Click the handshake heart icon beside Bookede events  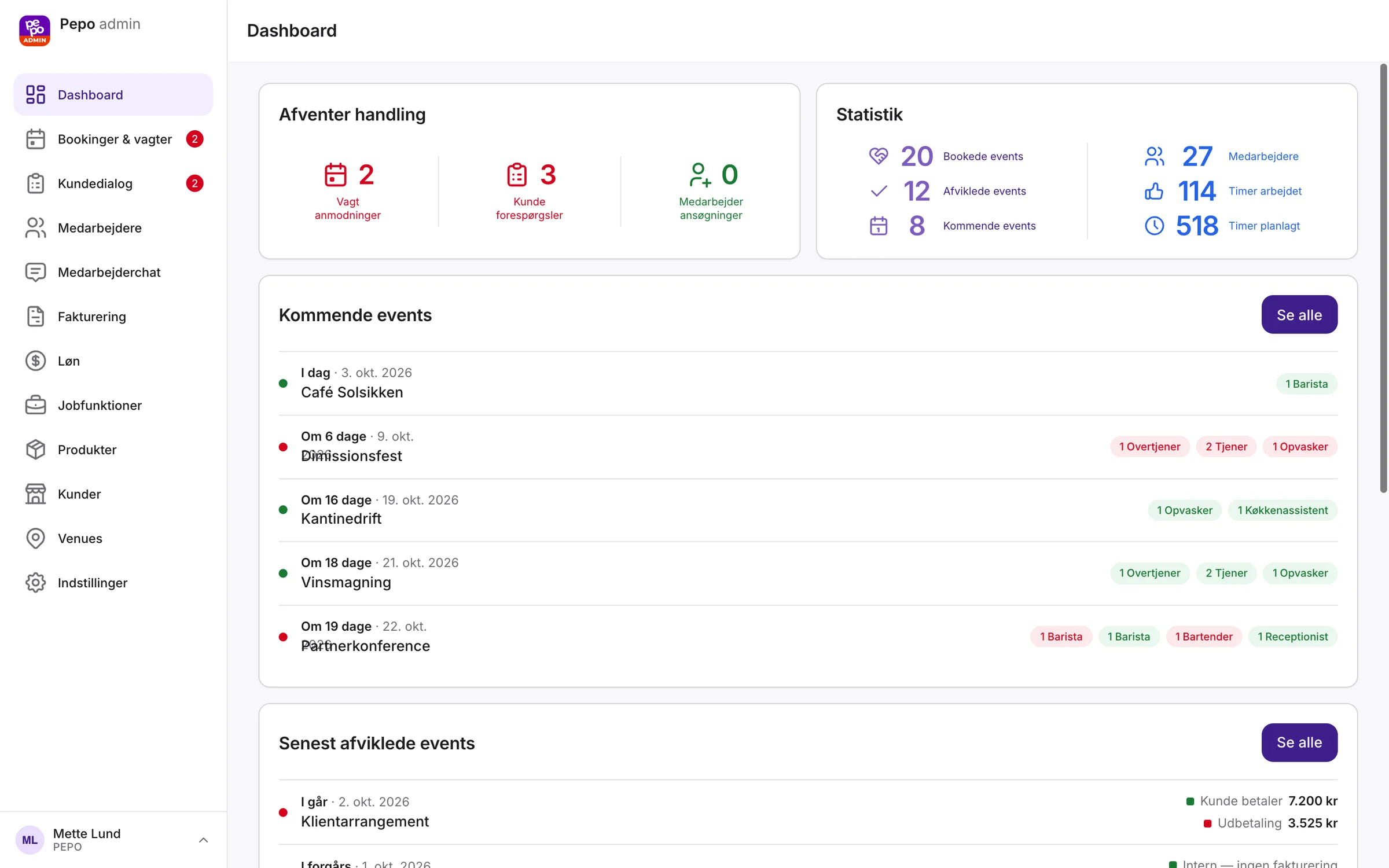coord(879,156)
